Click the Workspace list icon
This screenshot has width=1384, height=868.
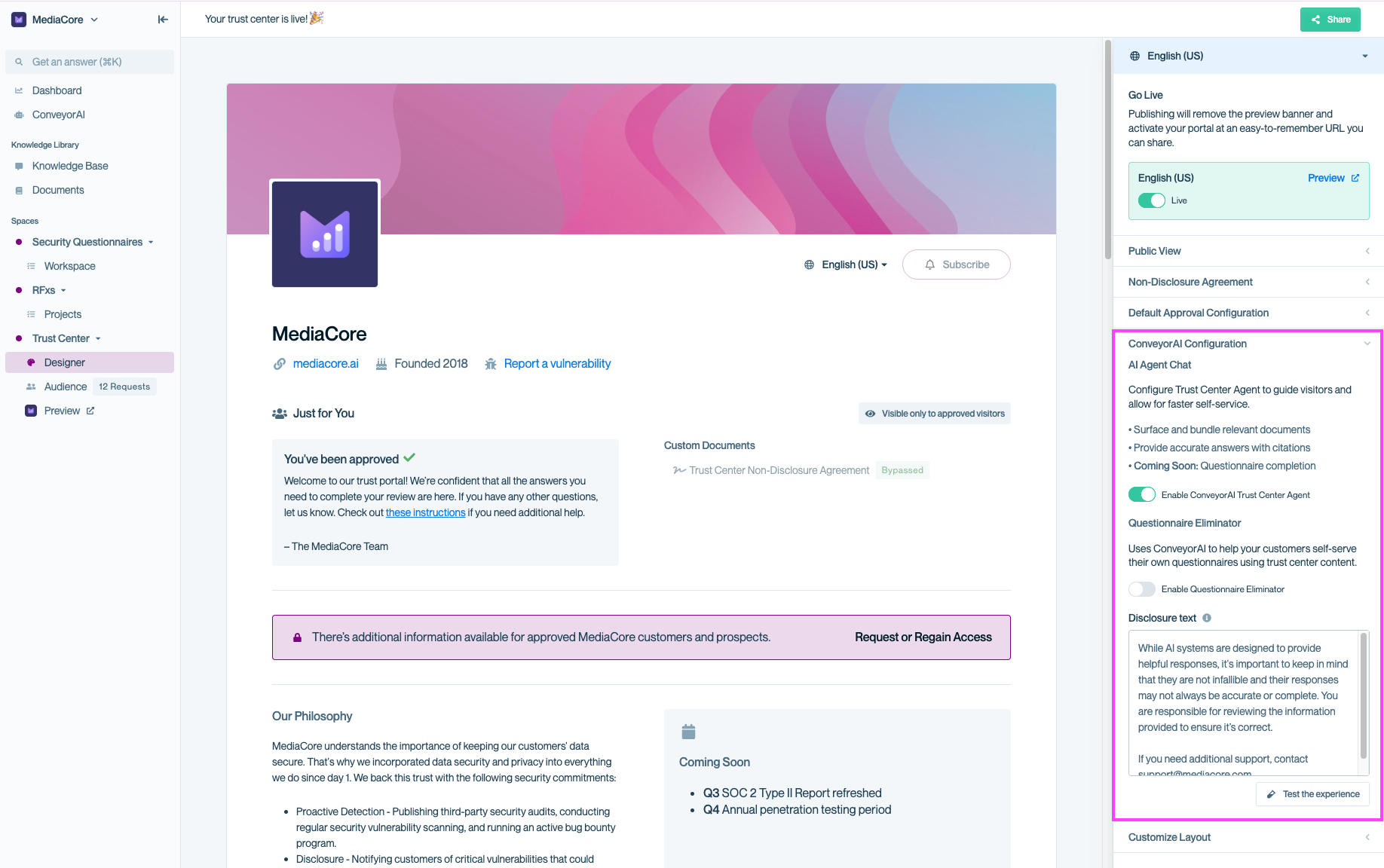tap(31, 266)
